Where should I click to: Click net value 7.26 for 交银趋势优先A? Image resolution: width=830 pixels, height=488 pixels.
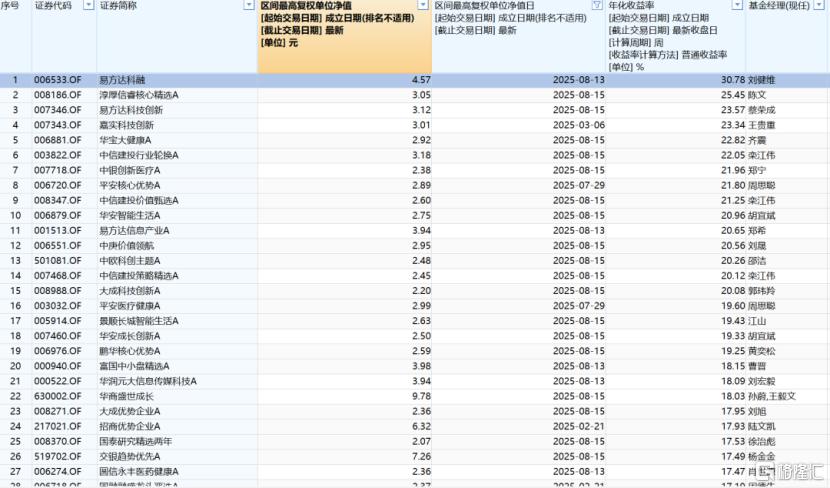pyautogui.click(x=421, y=457)
